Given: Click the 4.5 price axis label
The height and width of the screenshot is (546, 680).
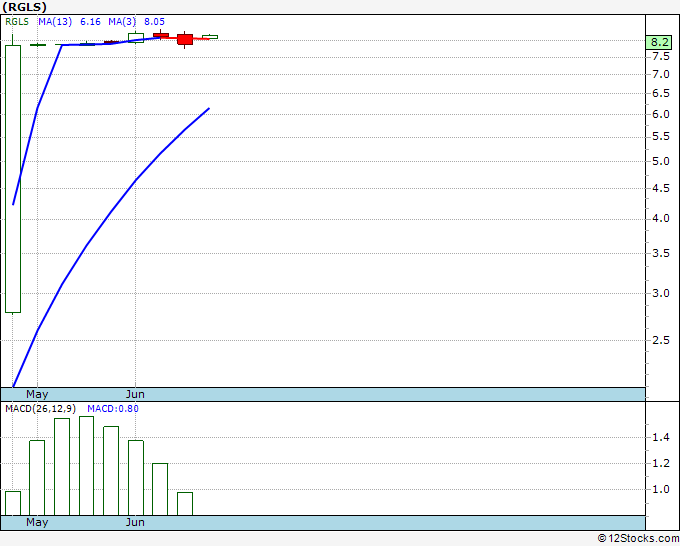Looking at the screenshot, I should pos(661,189).
